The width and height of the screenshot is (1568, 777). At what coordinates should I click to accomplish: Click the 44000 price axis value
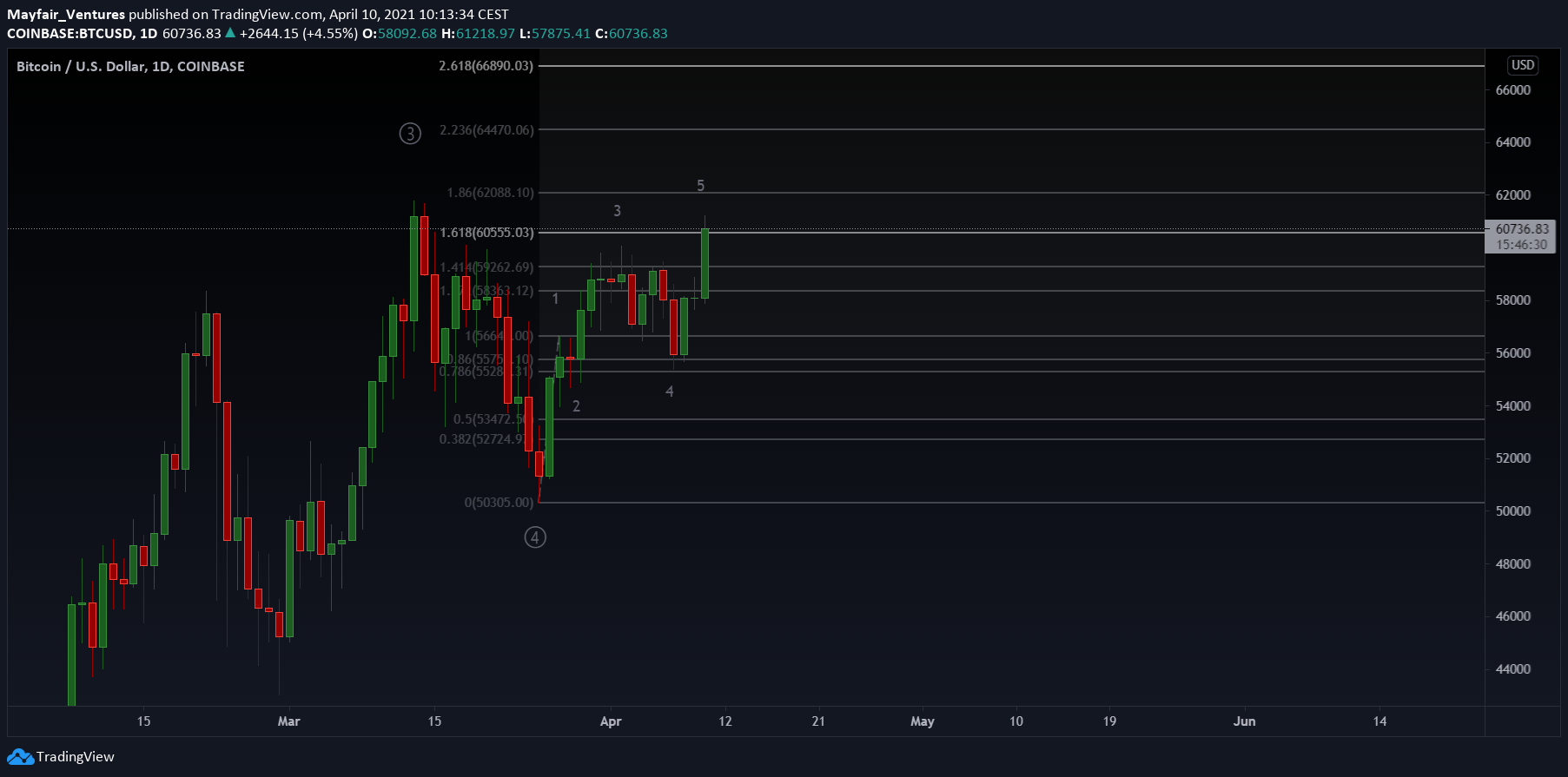(1512, 669)
